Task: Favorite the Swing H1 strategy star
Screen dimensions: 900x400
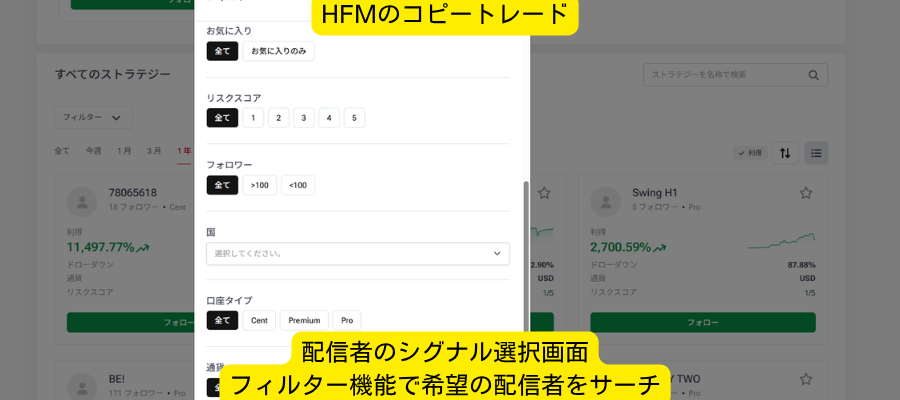Action: tap(806, 193)
